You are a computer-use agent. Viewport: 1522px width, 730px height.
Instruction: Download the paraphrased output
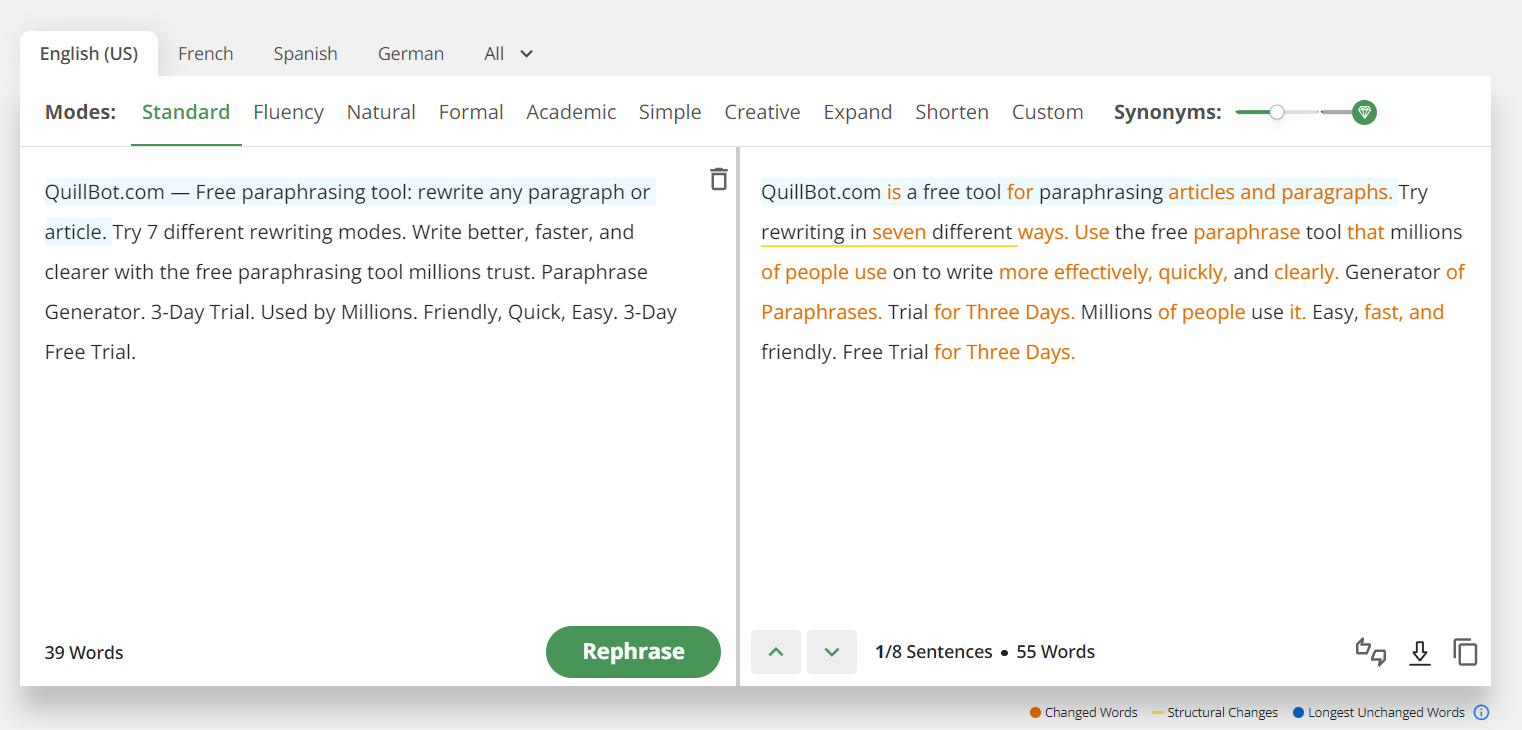tap(1419, 653)
